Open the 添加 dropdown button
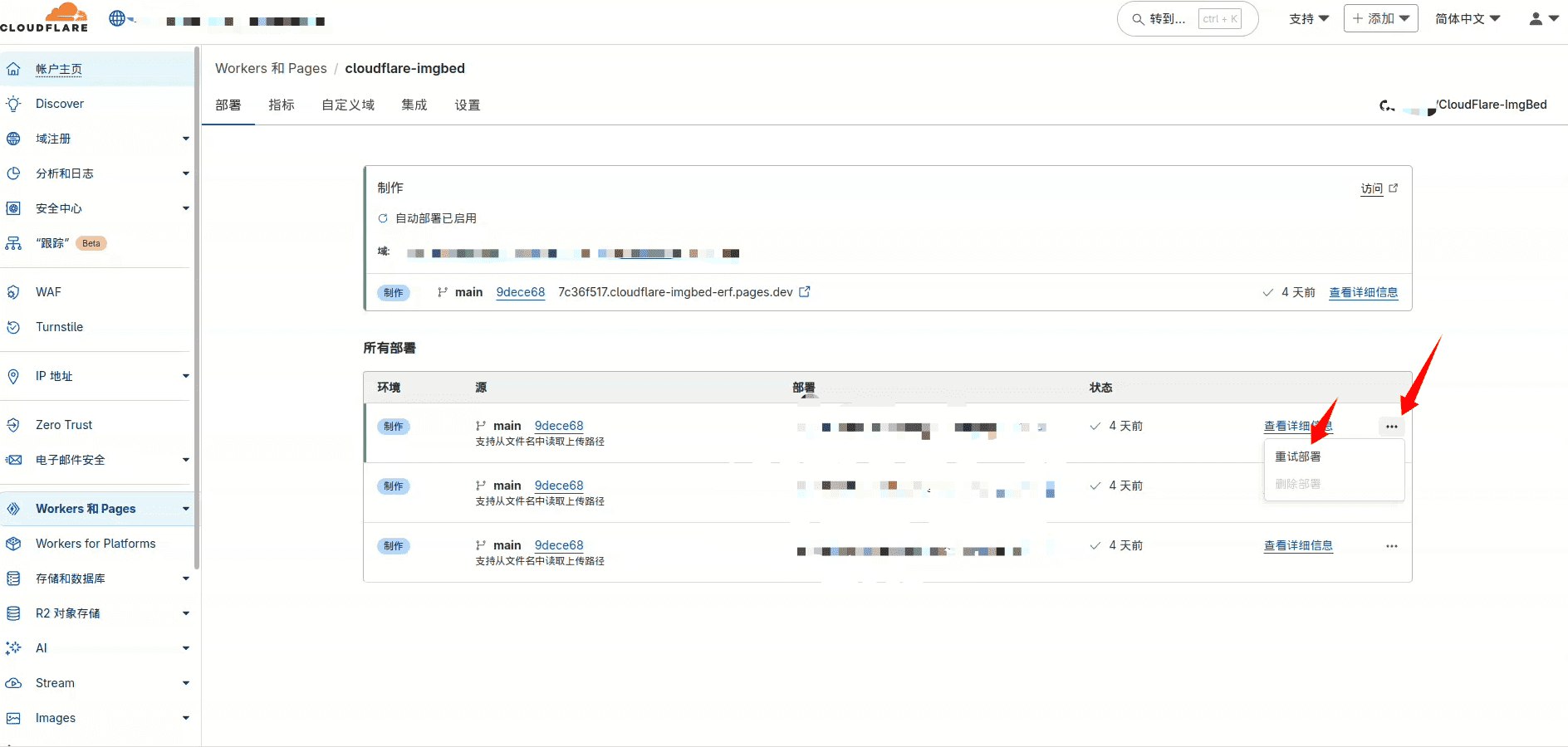The height and width of the screenshot is (747, 1568). pyautogui.click(x=1380, y=18)
